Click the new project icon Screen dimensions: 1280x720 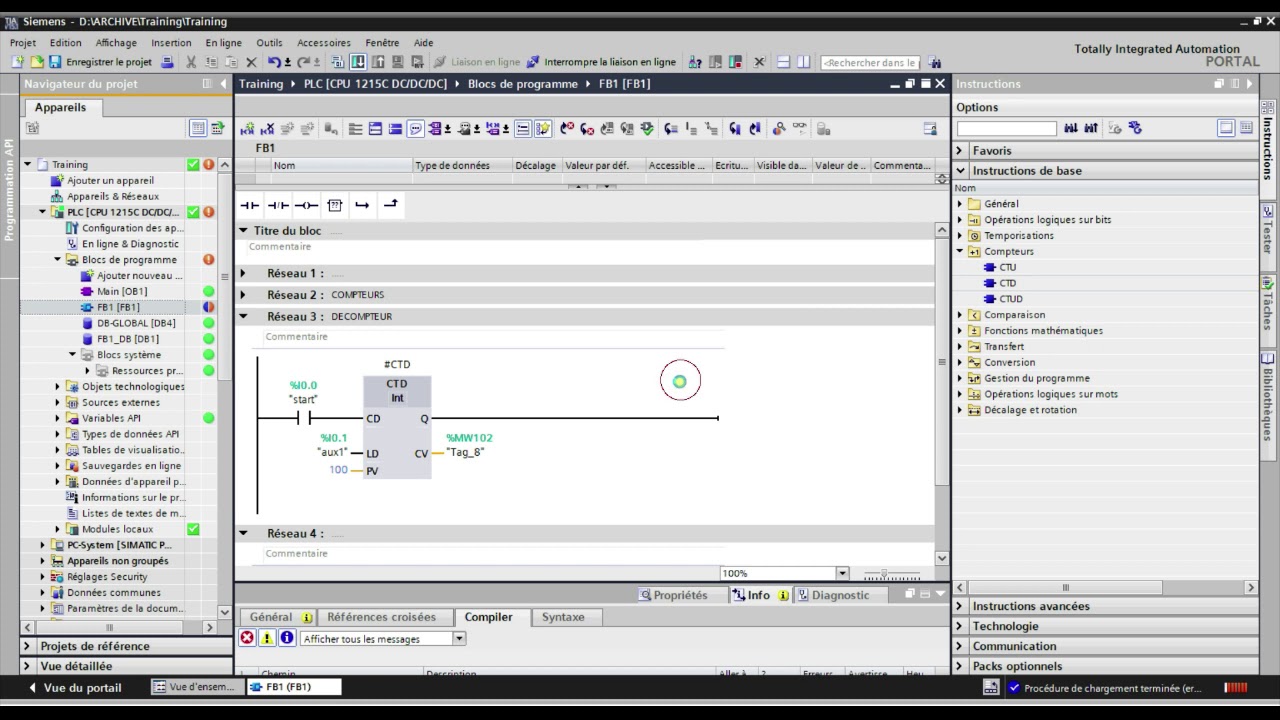(19, 62)
